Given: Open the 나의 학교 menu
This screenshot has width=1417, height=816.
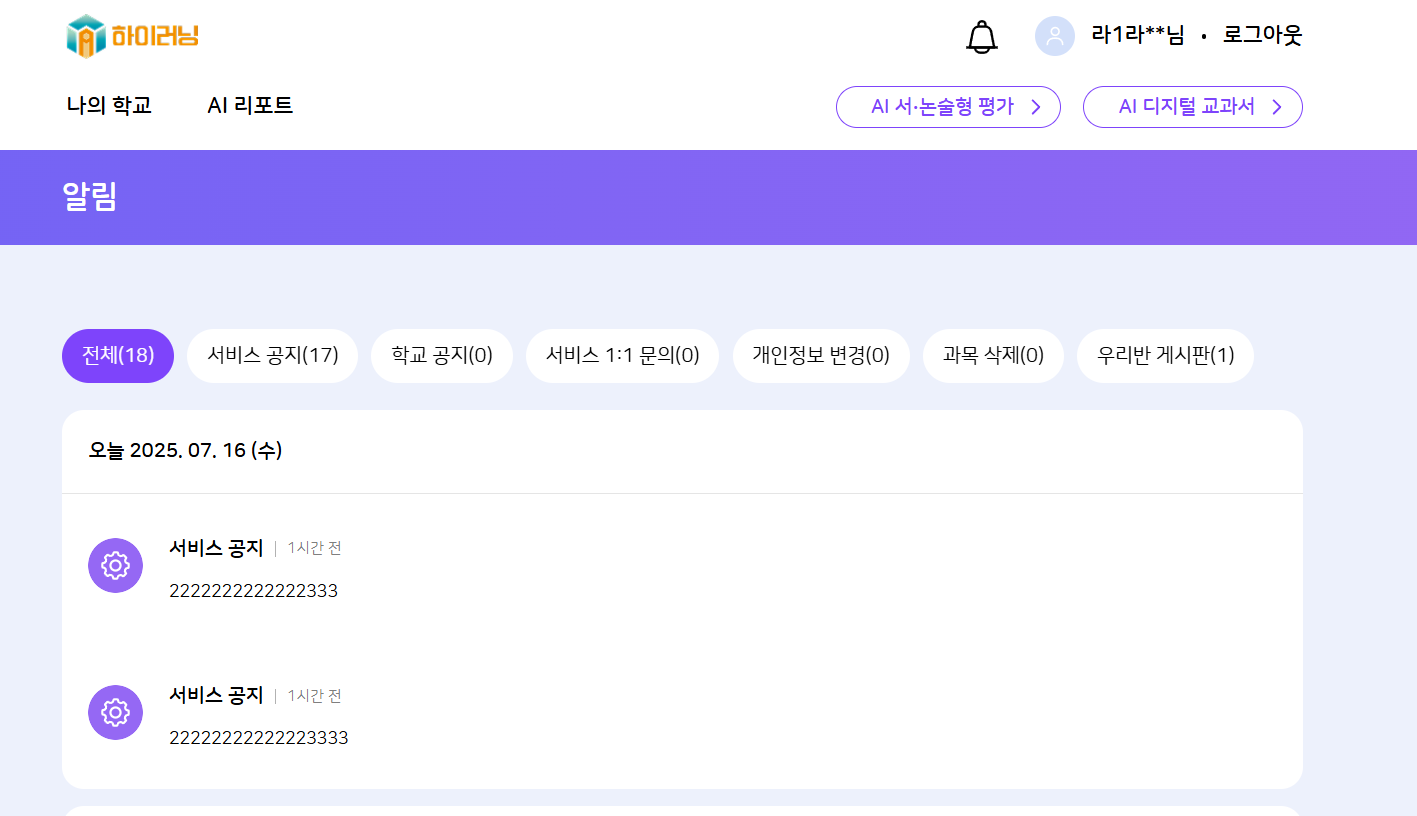Looking at the screenshot, I should [109, 106].
